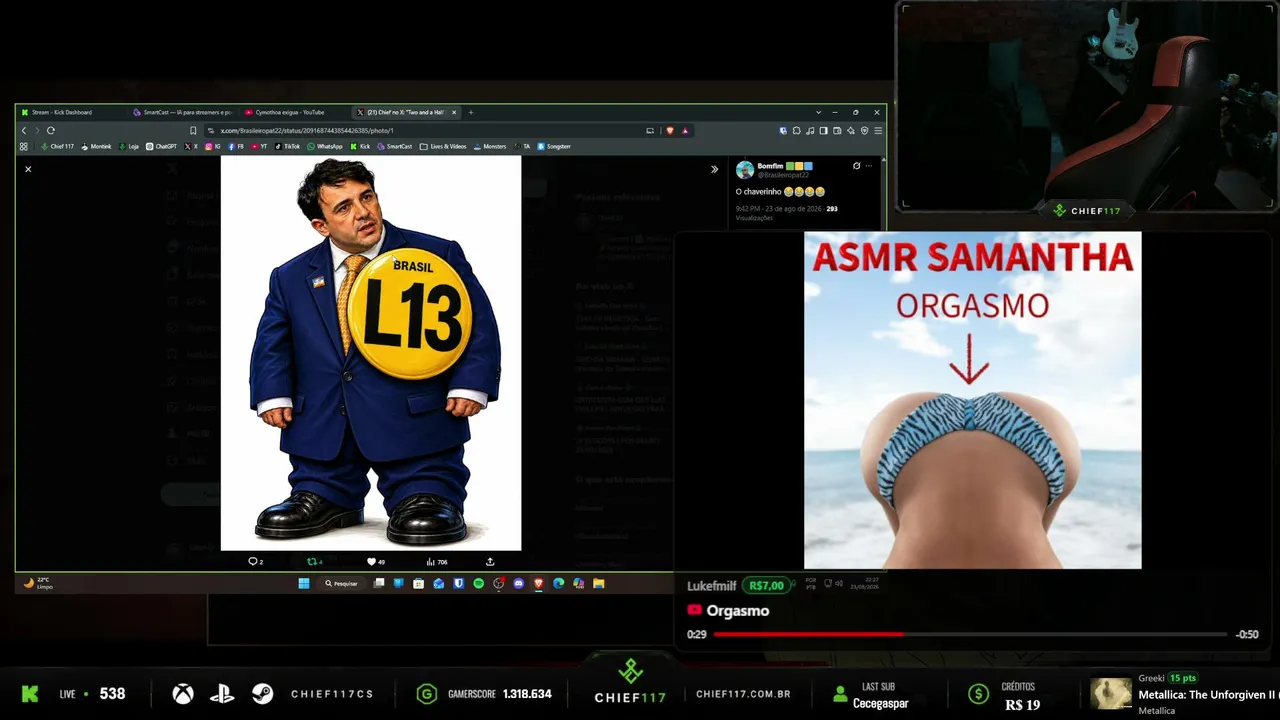Open Brave Leo AI assistant
This screenshot has width=1280, height=720.
point(850,130)
